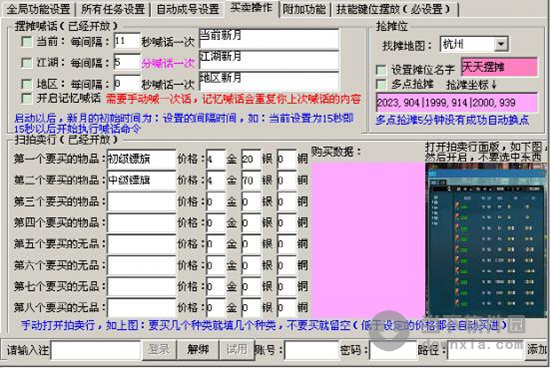Click the seventh item name field

(x=141, y=286)
